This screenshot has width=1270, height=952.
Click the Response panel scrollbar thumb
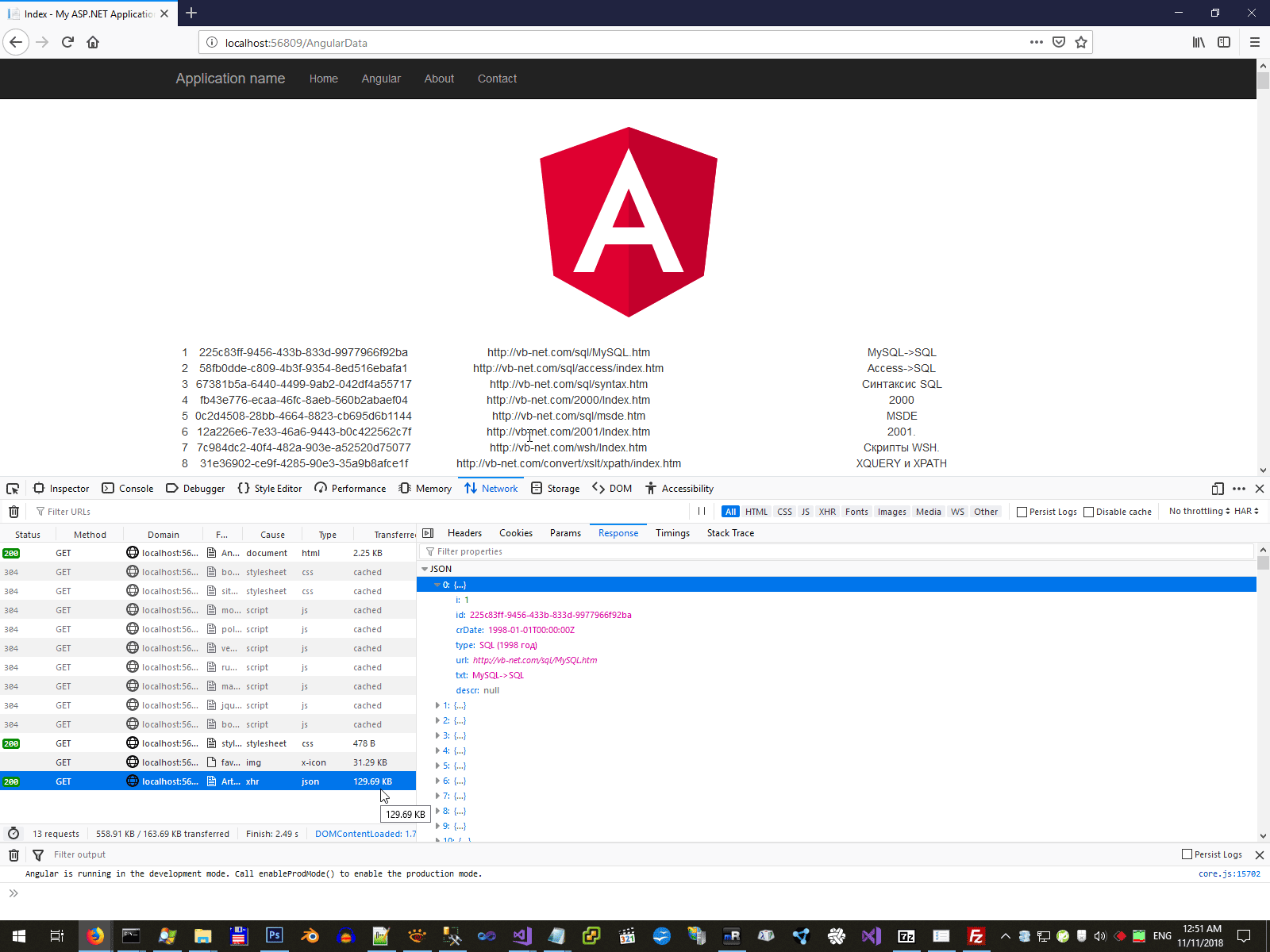[1263, 562]
